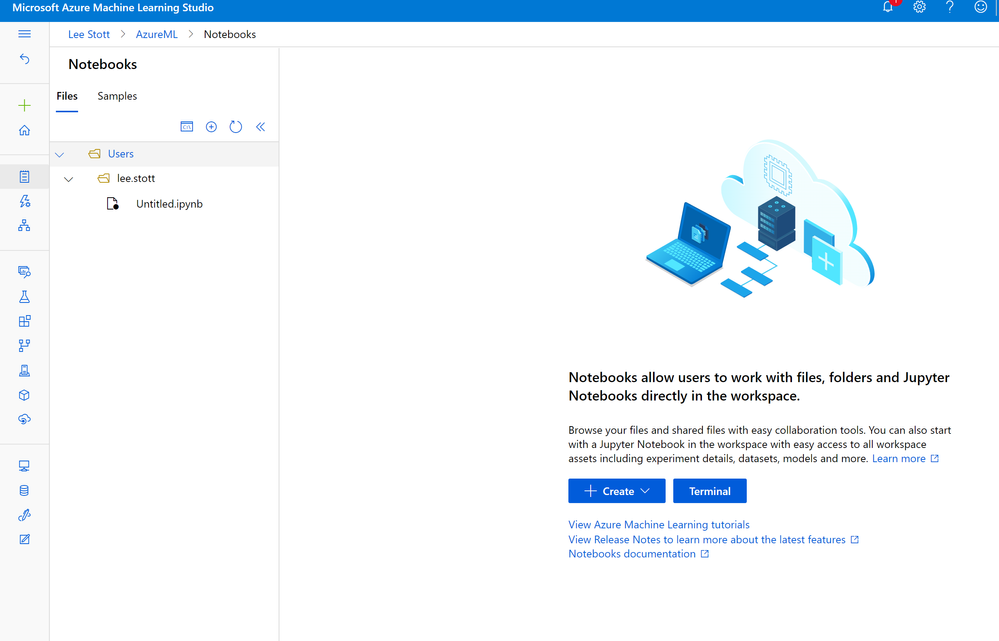The width and height of the screenshot is (999, 641).
Task: Collapse the file explorer pane
Action: click(x=261, y=127)
